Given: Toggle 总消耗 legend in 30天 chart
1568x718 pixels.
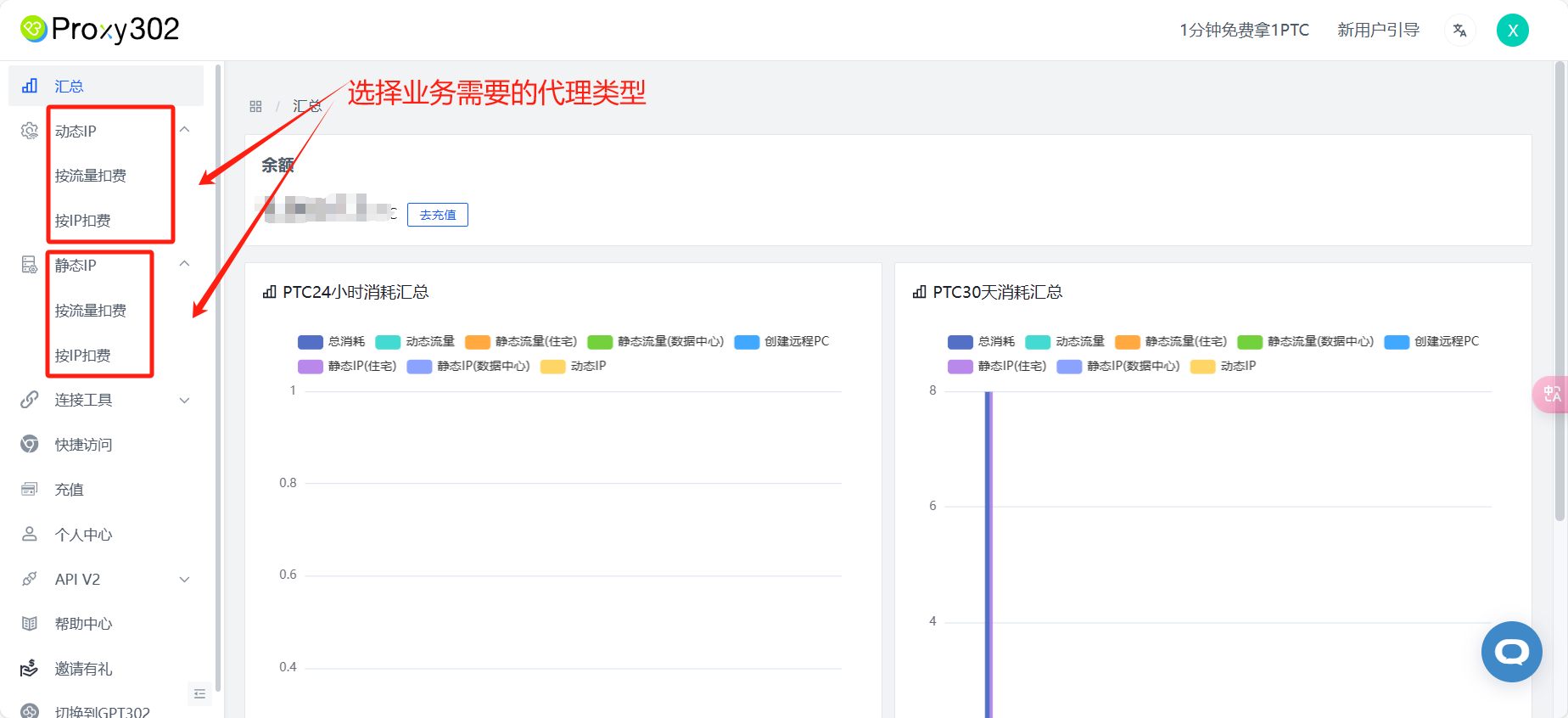Looking at the screenshot, I should pos(982,341).
